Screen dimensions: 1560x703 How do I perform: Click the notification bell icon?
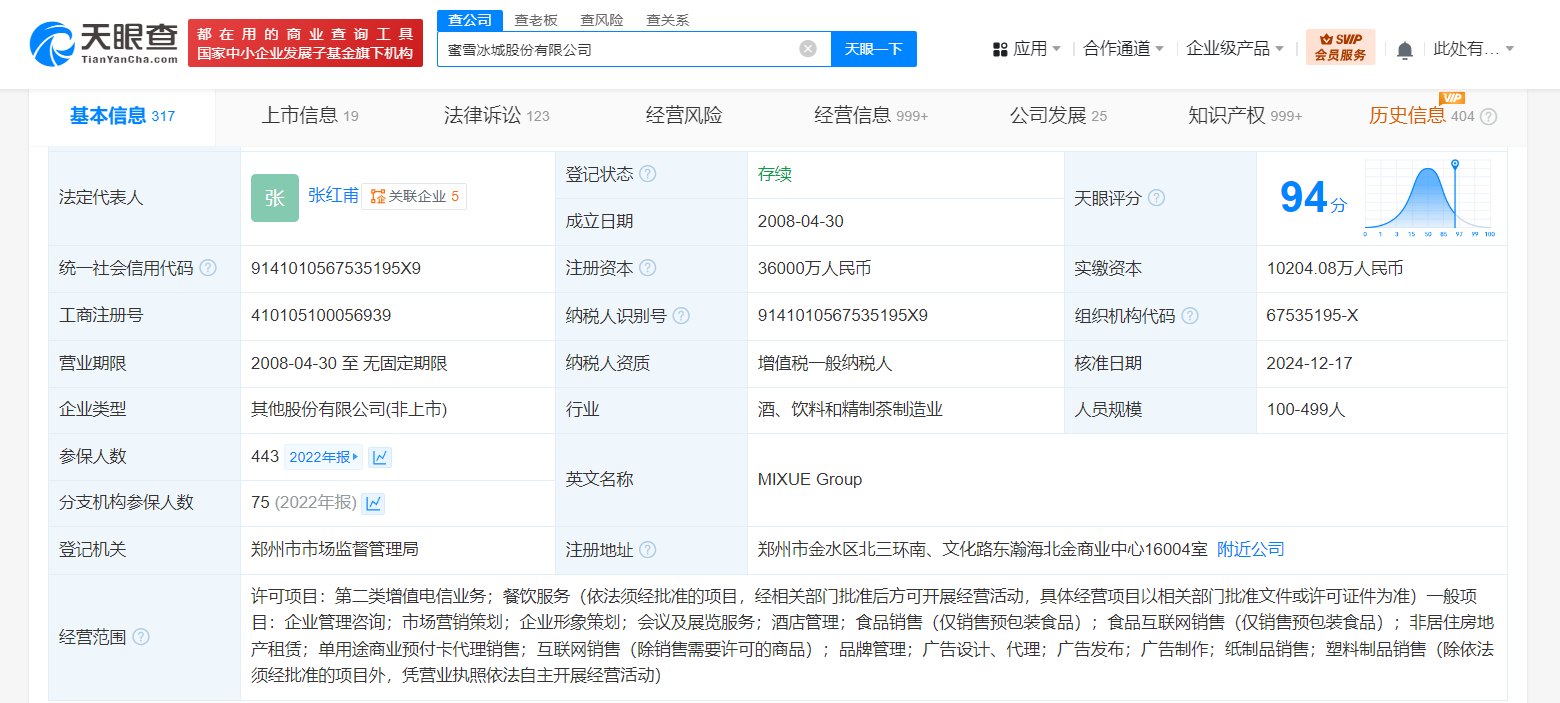(1405, 49)
